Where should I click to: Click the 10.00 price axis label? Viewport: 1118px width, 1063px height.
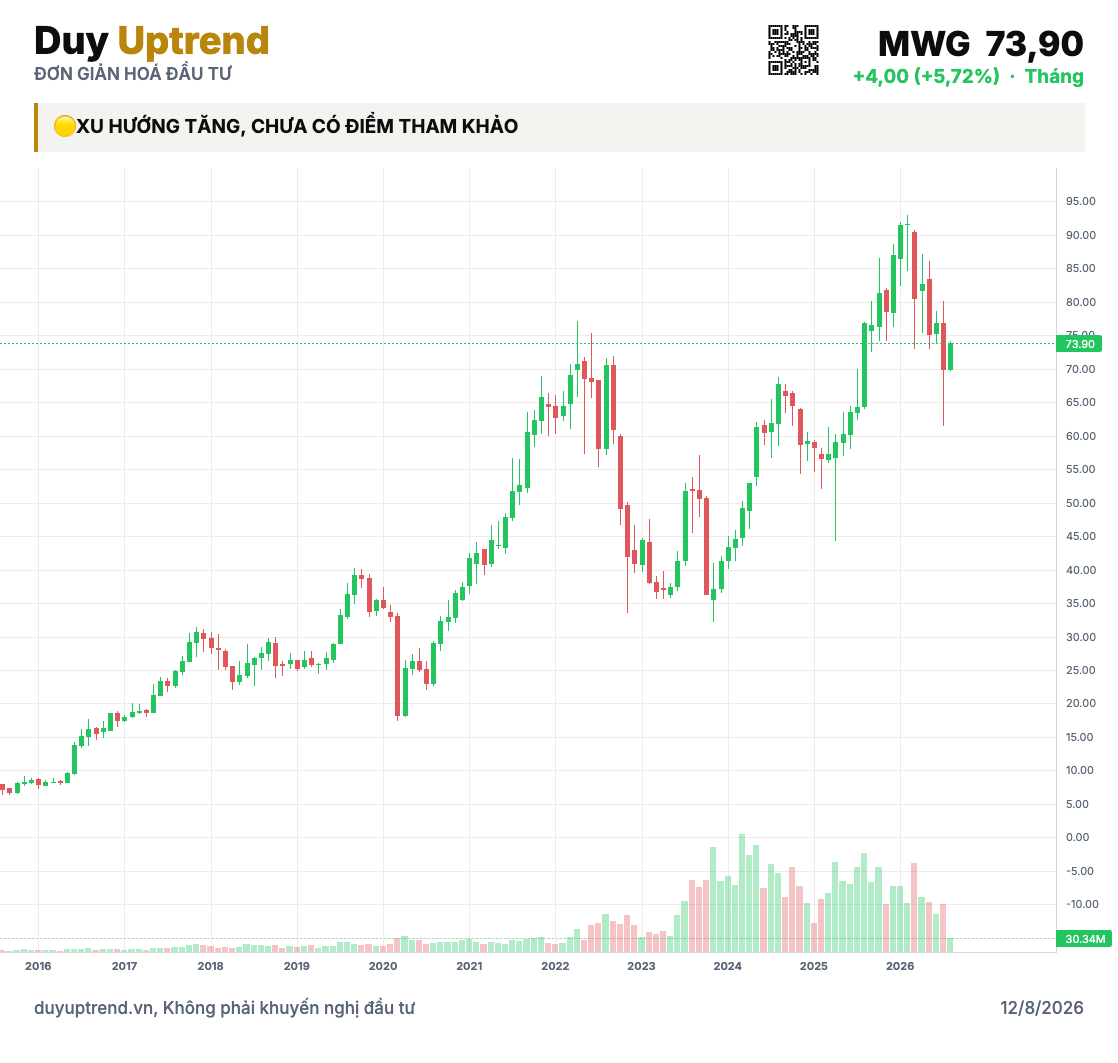[1080, 770]
